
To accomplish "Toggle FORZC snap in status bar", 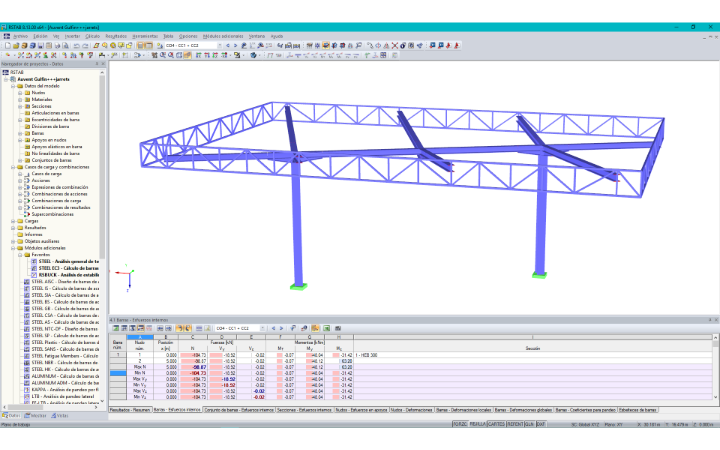I will click(x=460, y=424).
